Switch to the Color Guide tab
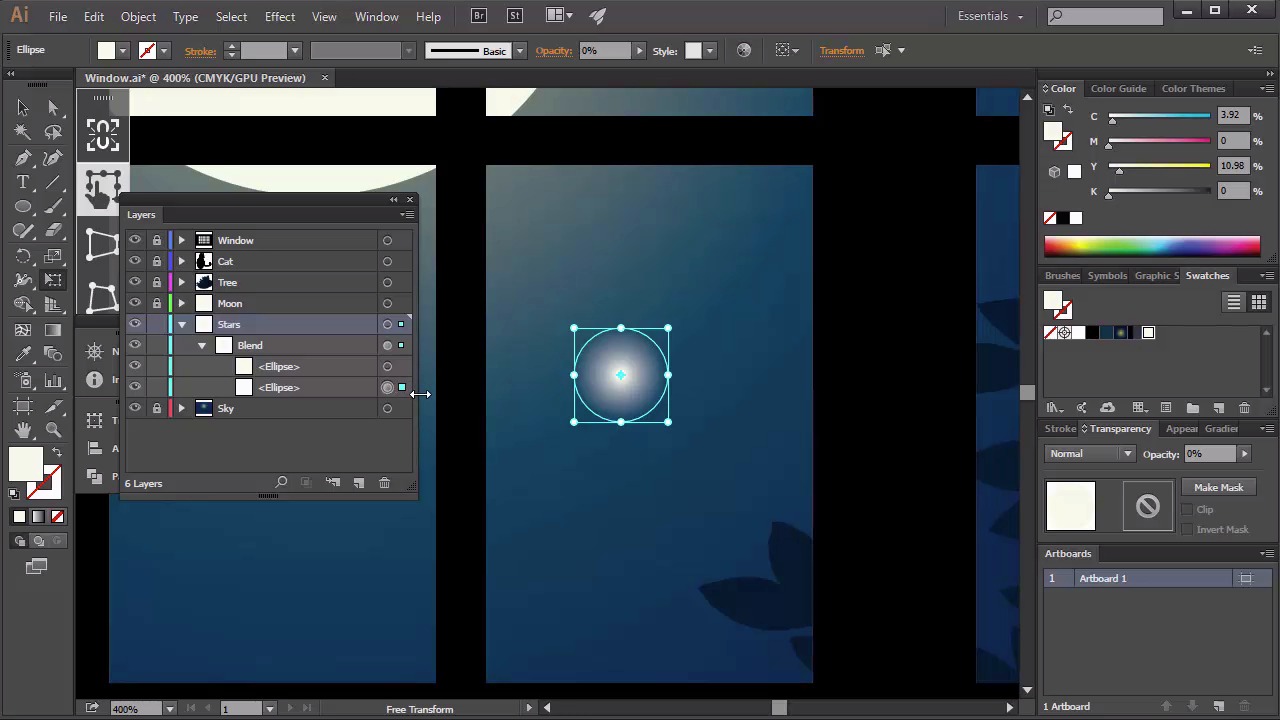 click(x=1118, y=88)
